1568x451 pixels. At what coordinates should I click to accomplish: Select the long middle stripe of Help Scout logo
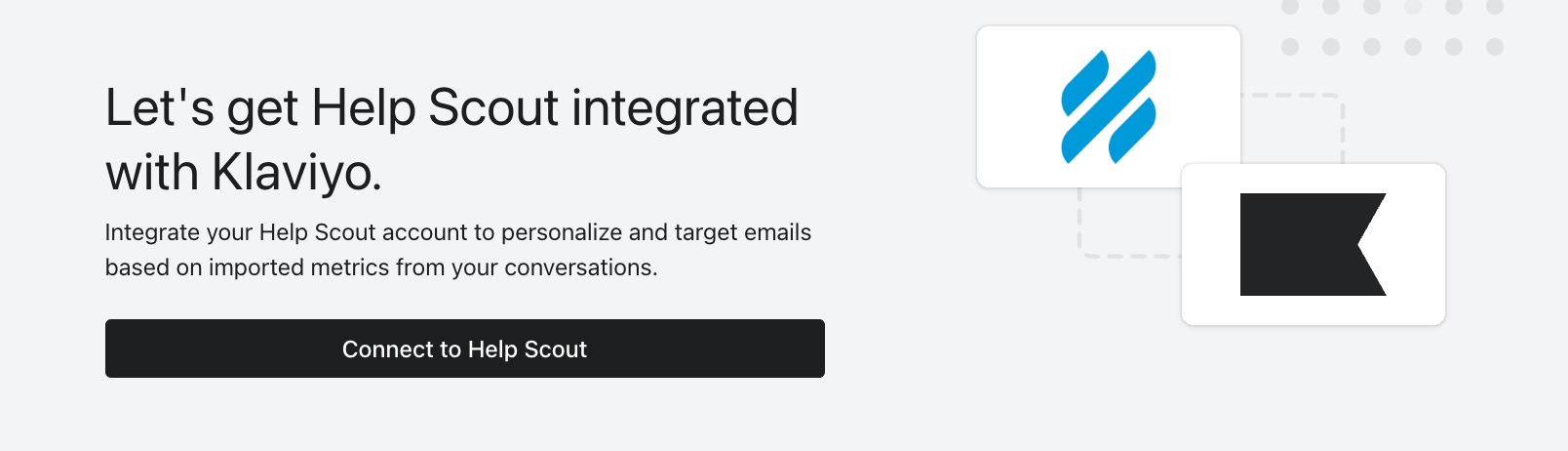pyautogui.click(x=1109, y=106)
